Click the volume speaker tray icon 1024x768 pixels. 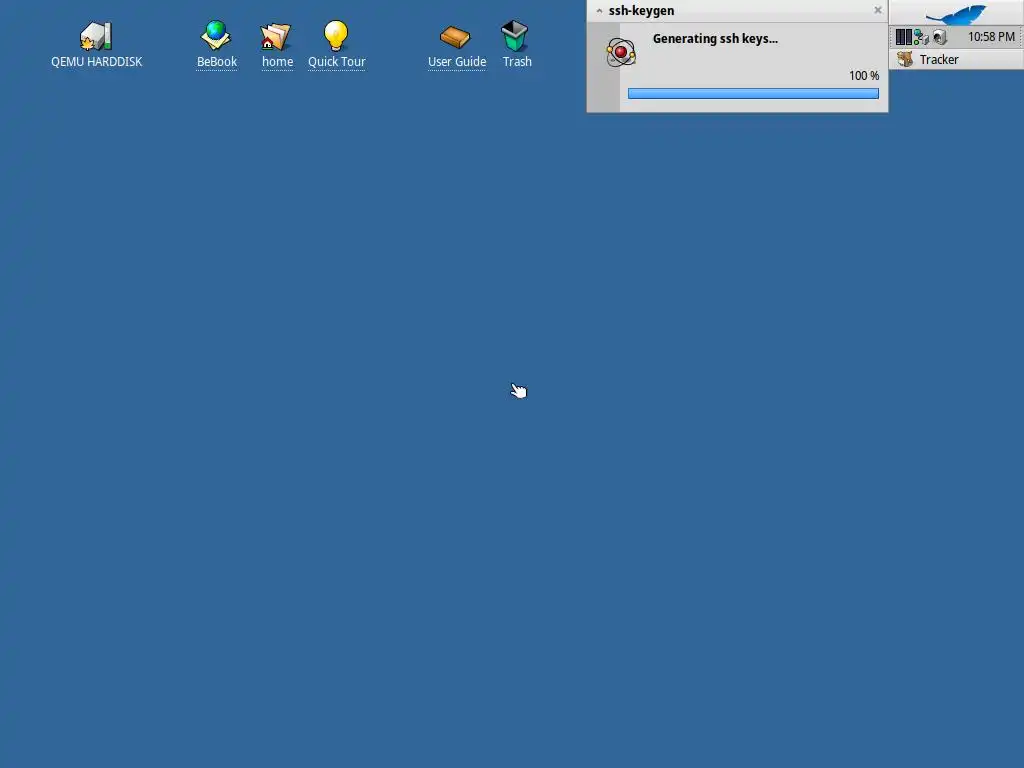coord(940,37)
